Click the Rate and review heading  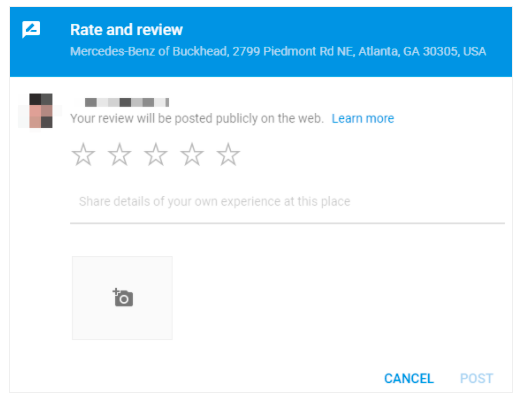(x=126, y=30)
